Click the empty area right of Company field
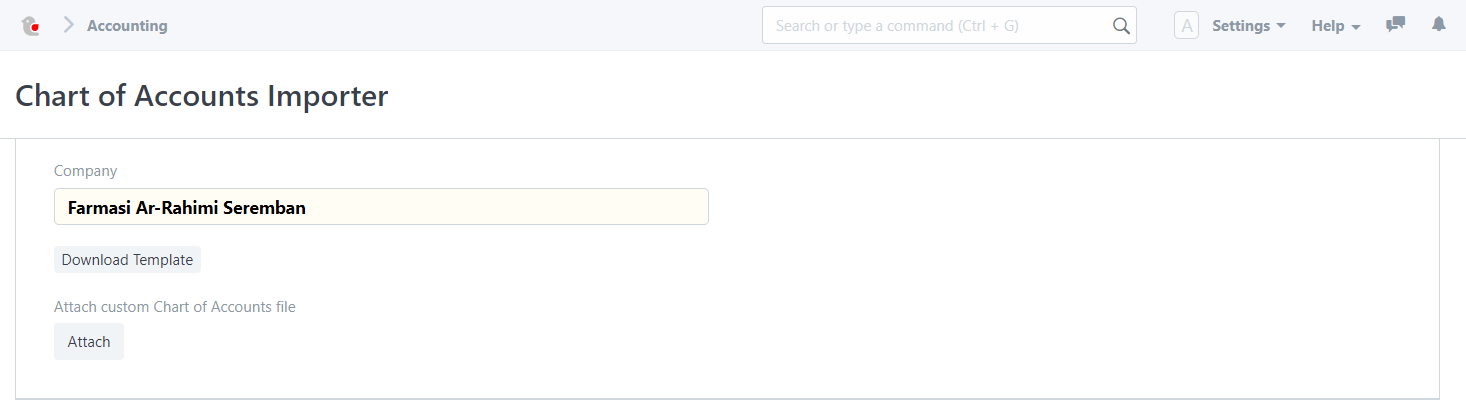 pyautogui.click(x=1070, y=207)
